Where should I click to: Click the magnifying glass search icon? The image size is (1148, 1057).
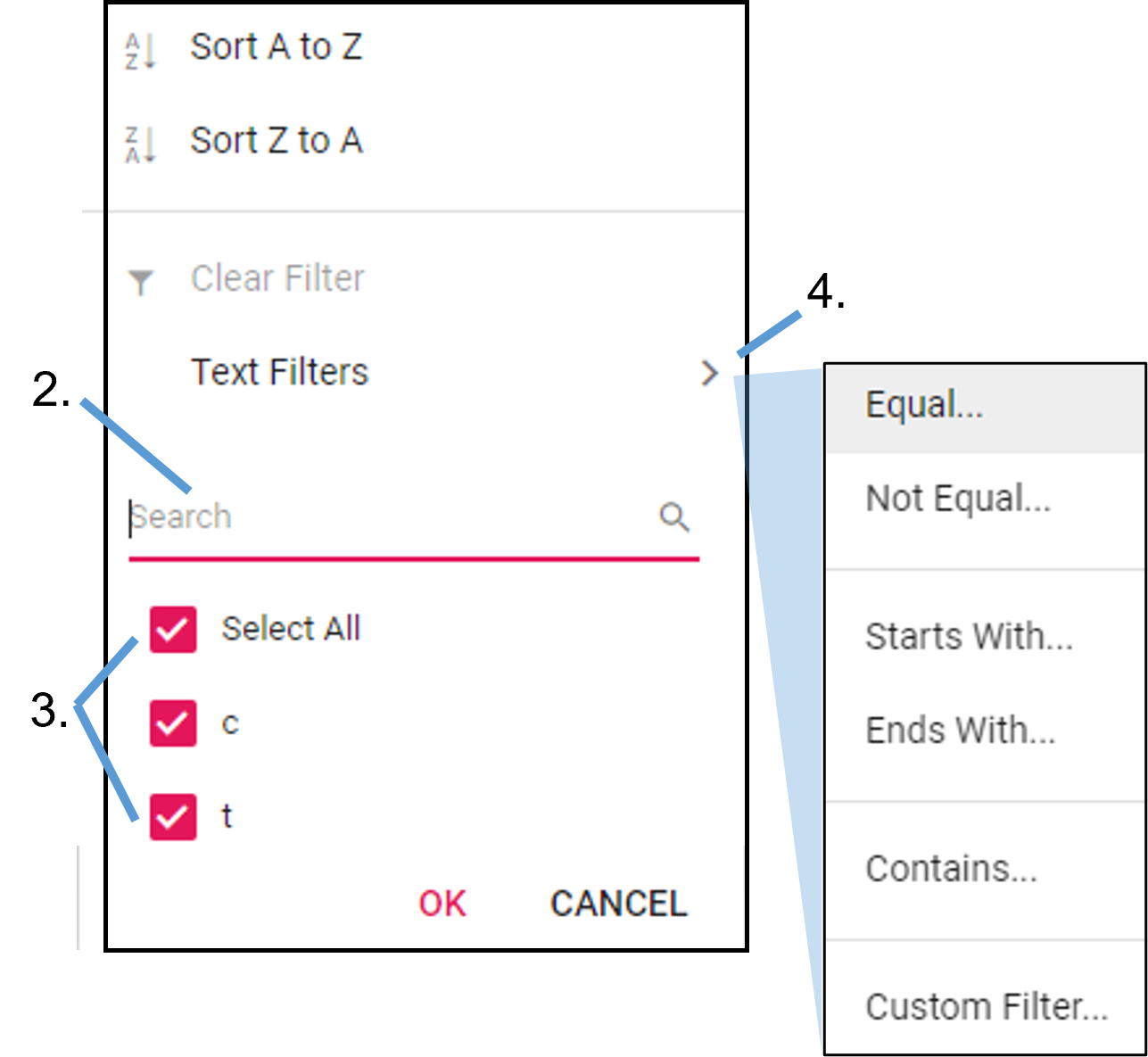674,516
